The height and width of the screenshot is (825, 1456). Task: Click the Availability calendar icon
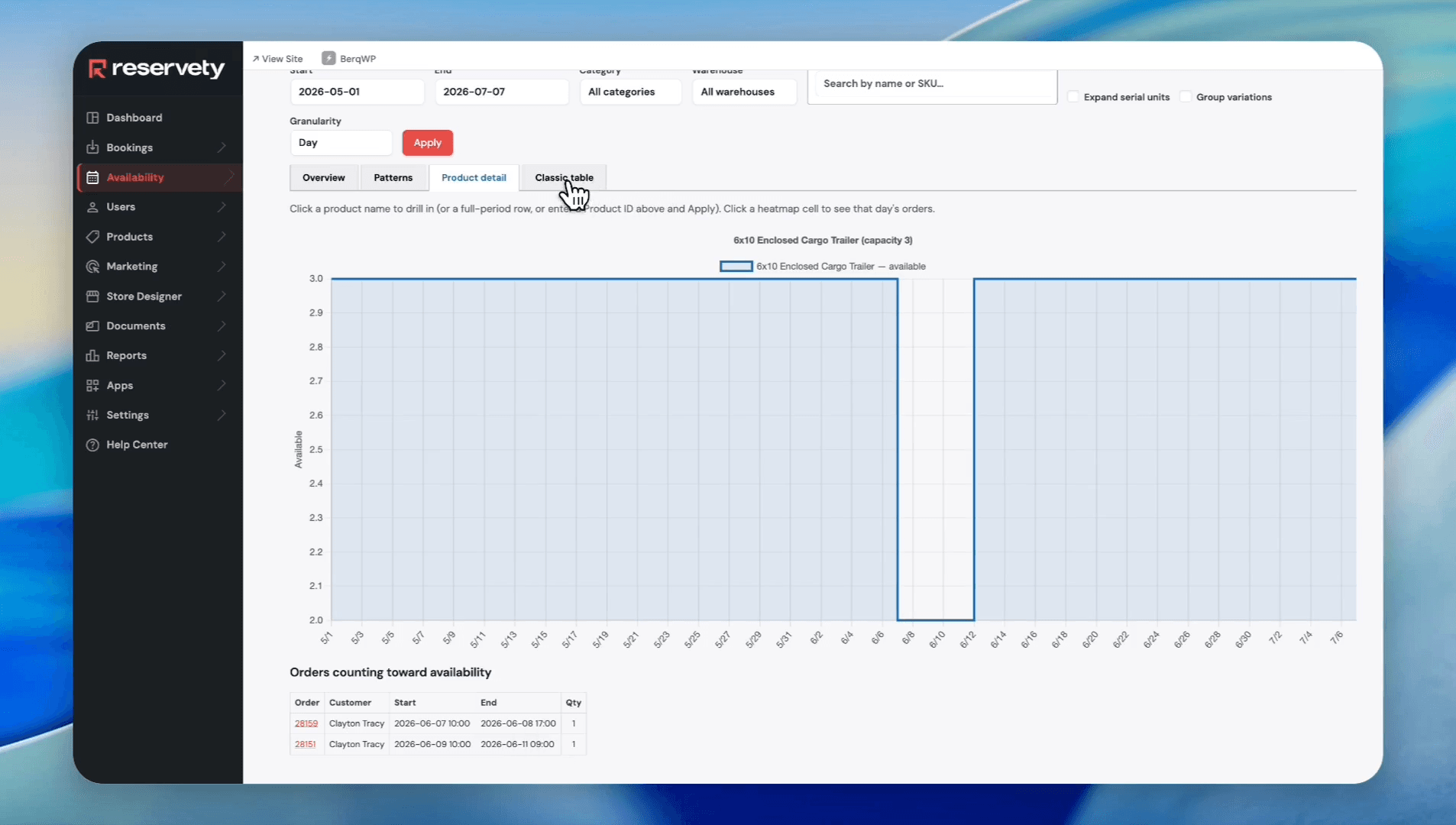[92, 177]
